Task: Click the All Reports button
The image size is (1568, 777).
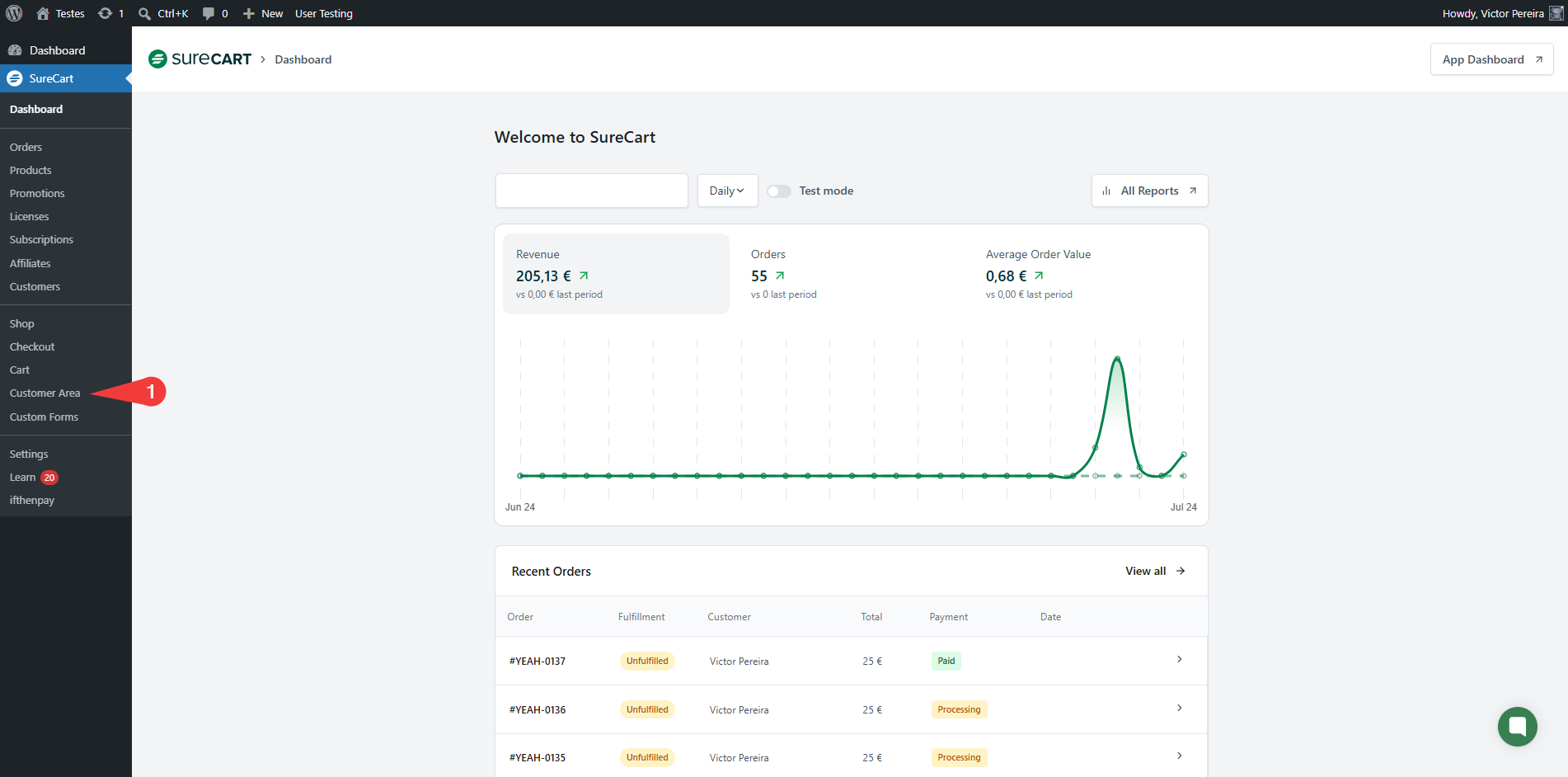Action: click(x=1149, y=191)
